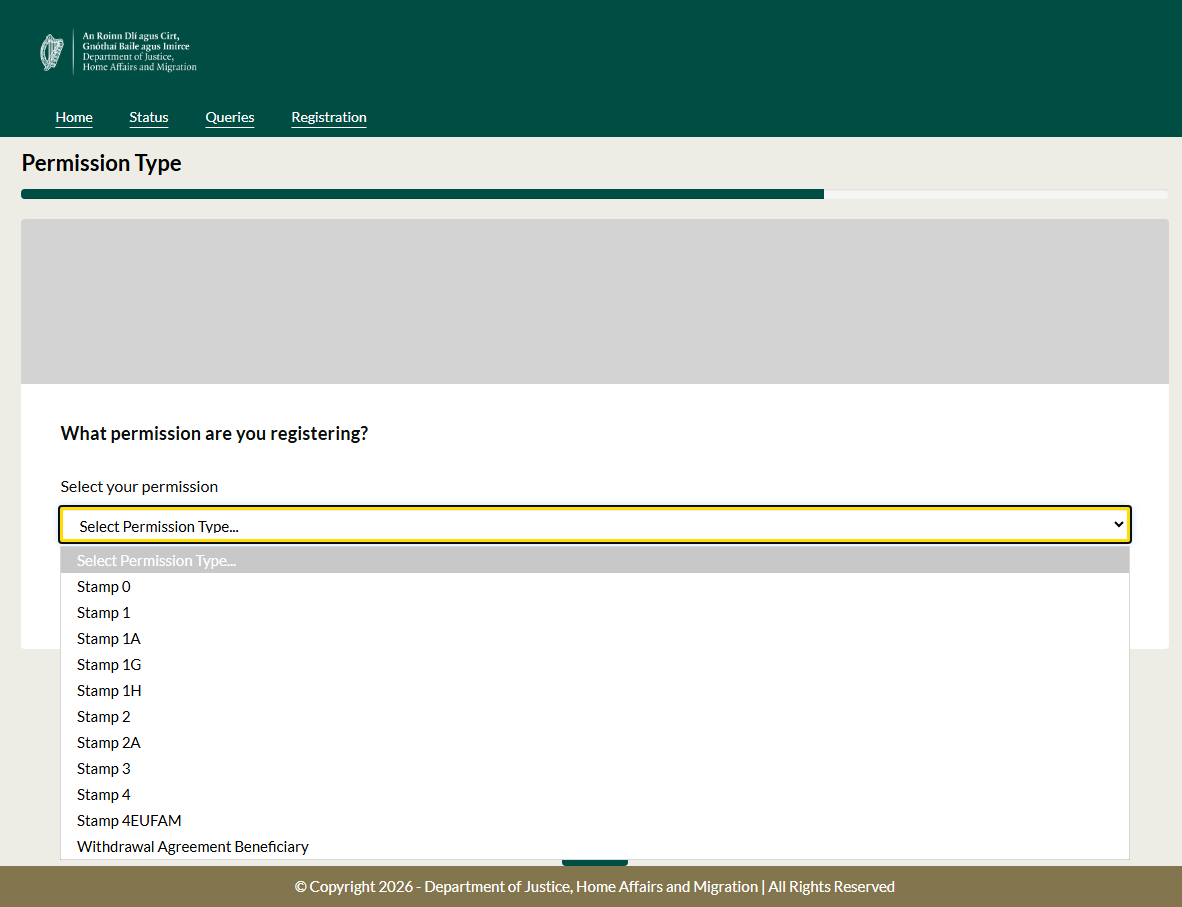
Task: Select the Stamp 1 option
Action: 595,612
